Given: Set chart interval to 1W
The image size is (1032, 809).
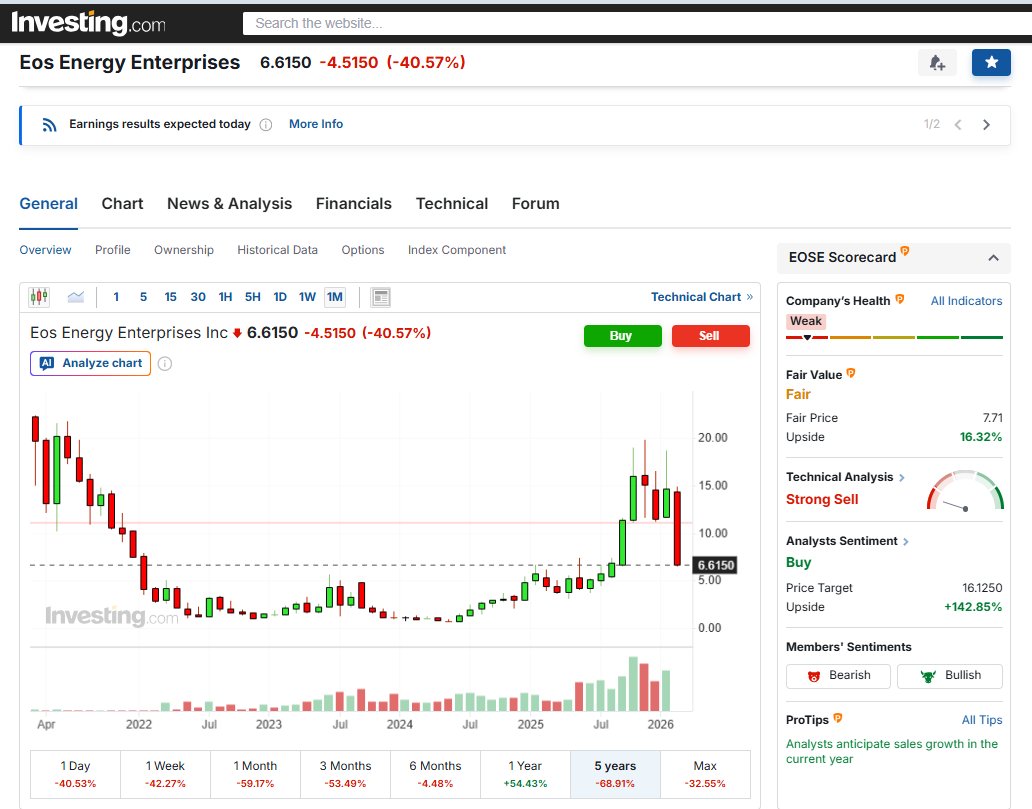Looking at the screenshot, I should pyautogui.click(x=307, y=297).
